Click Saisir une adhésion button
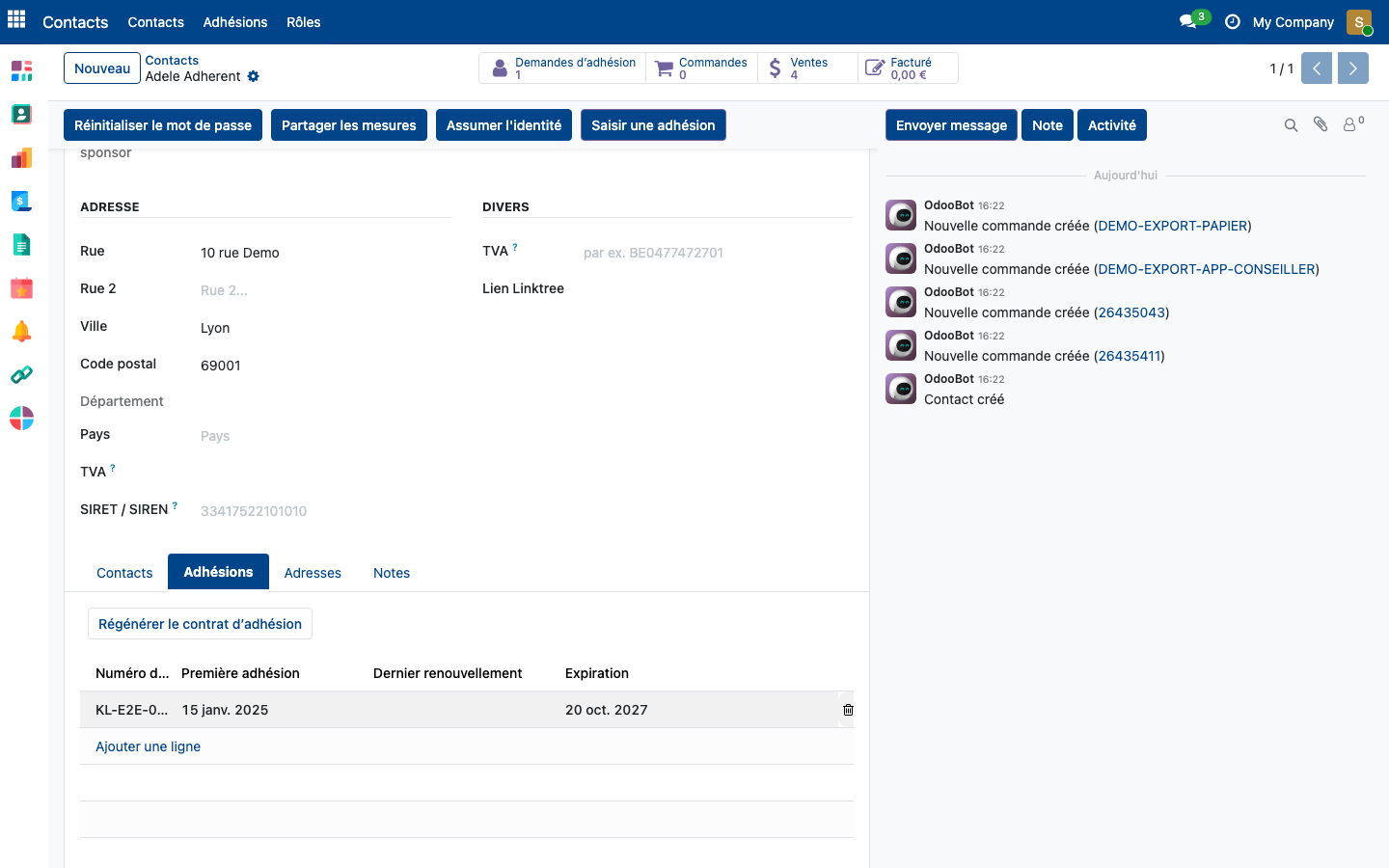Viewport: 1389px width, 868px height. pyautogui.click(x=653, y=125)
